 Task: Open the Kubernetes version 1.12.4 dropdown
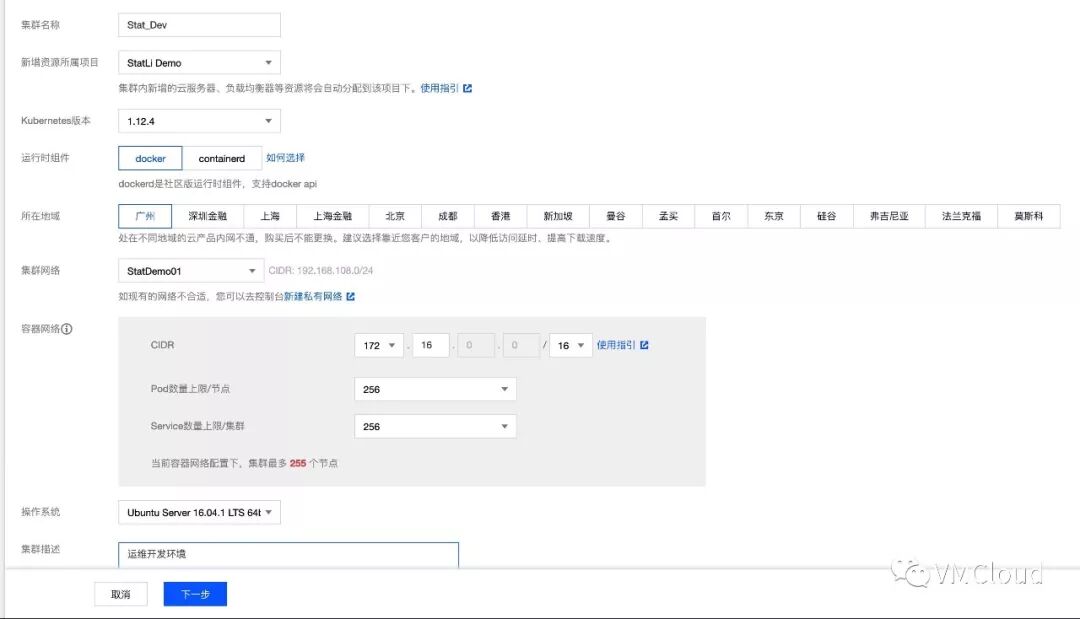pyautogui.click(x=199, y=121)
